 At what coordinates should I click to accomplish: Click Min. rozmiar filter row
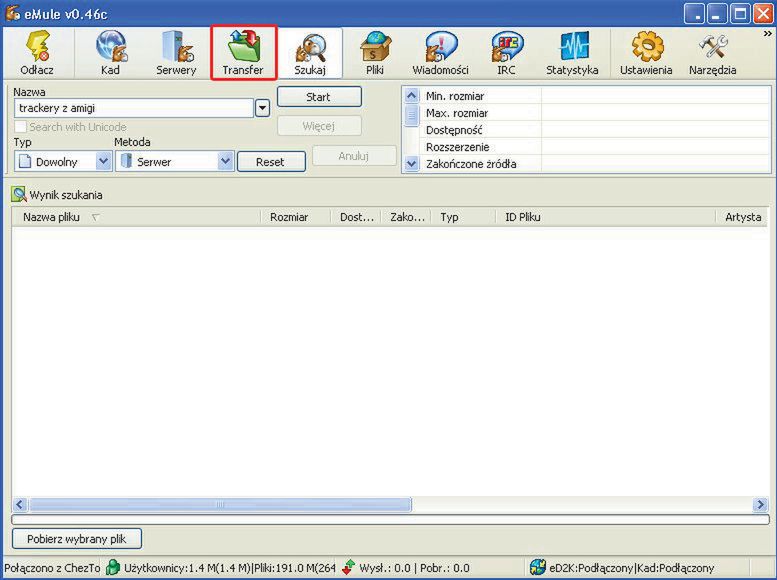tap(595, 96)
